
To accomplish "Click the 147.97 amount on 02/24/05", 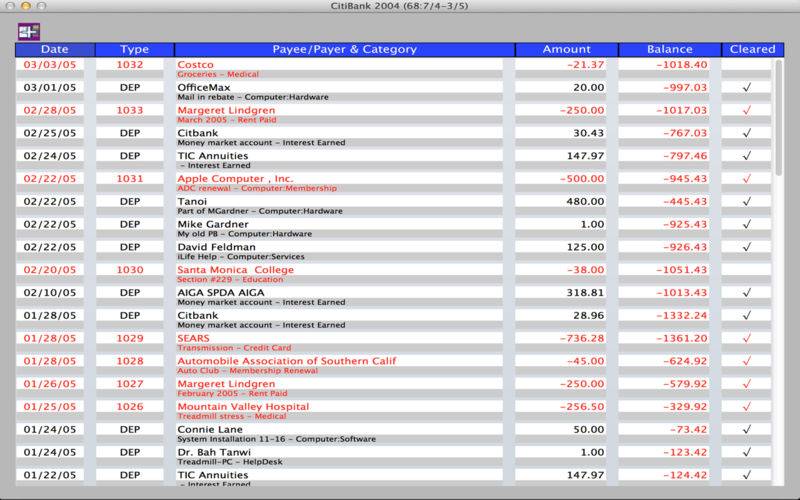I will [x=585, y=156].
